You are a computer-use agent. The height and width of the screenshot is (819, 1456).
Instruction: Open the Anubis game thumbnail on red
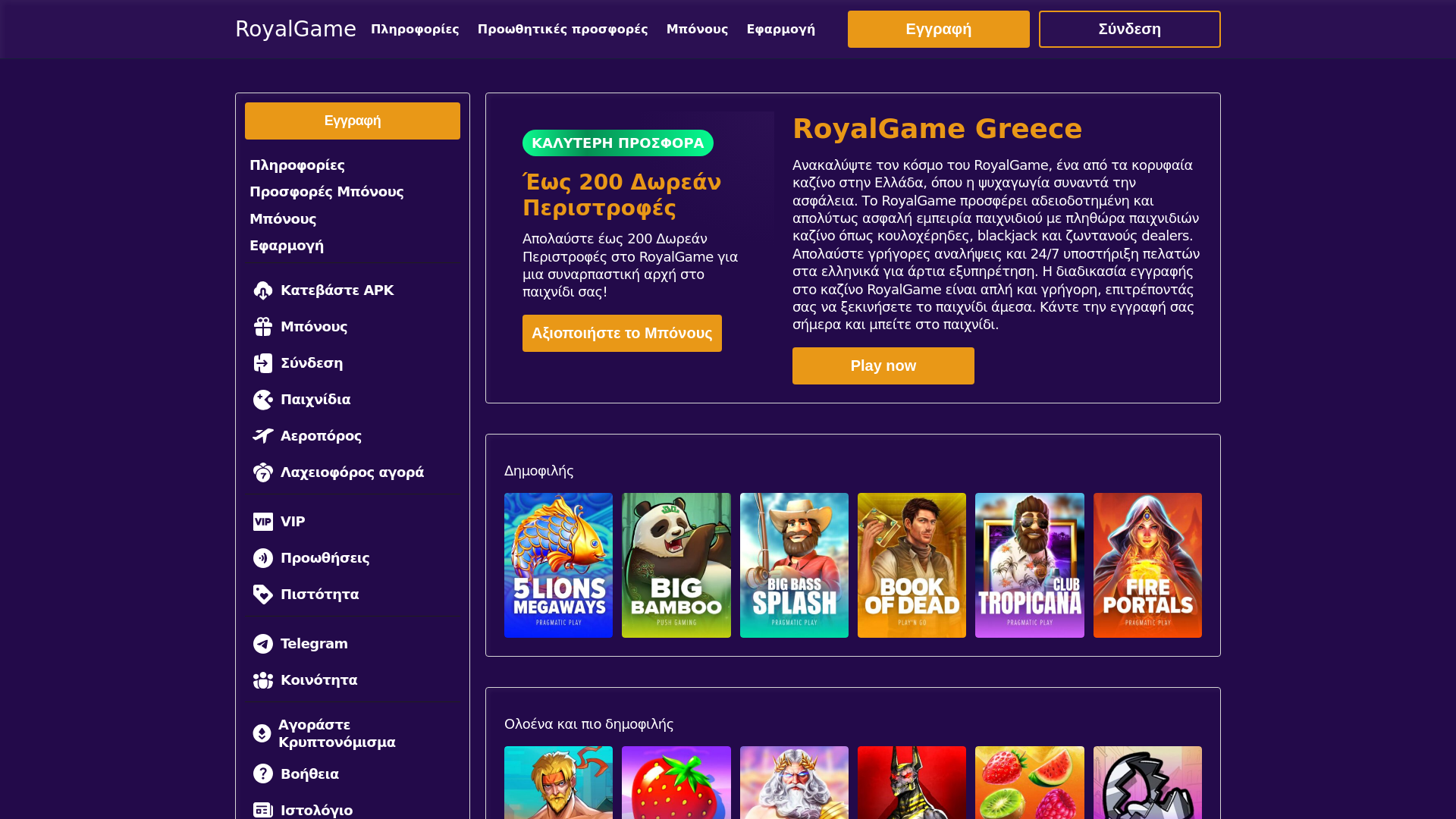912,783
